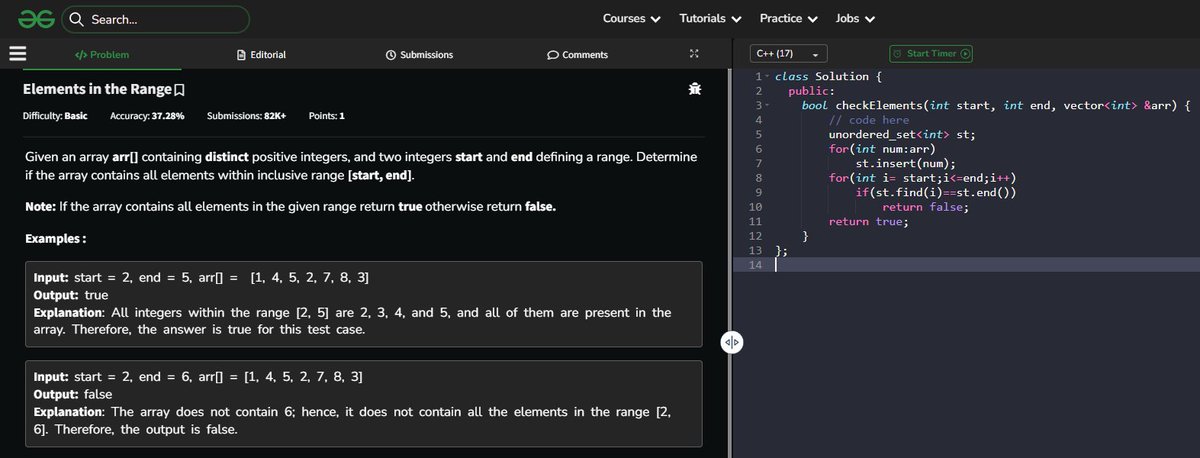This screenshot has width=1200, height=458.
Task: Click the 'unordered_set<int> st;' code line
Action: (901, 134)
